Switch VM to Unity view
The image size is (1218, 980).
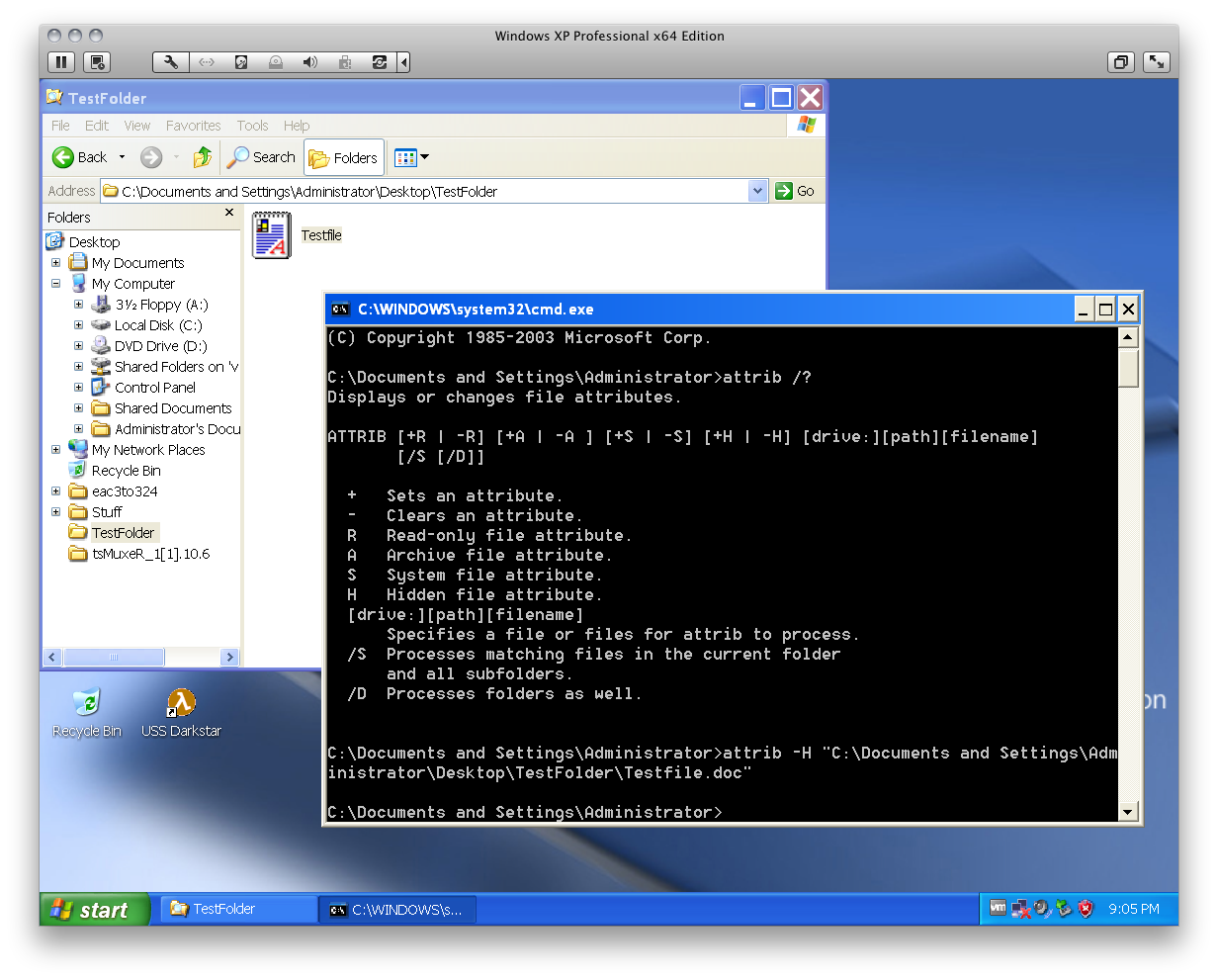(1120, 62)
